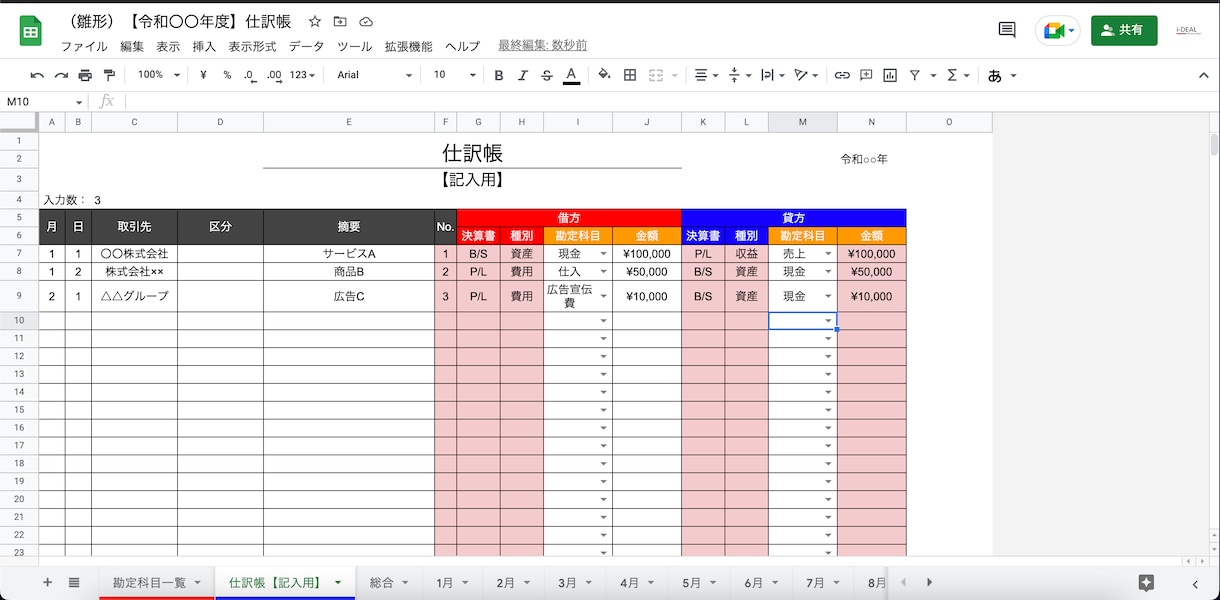Open the 最終編集: 数秒前 link
This screenshot has height=600, width=1220.
click(x=542, y=46)
